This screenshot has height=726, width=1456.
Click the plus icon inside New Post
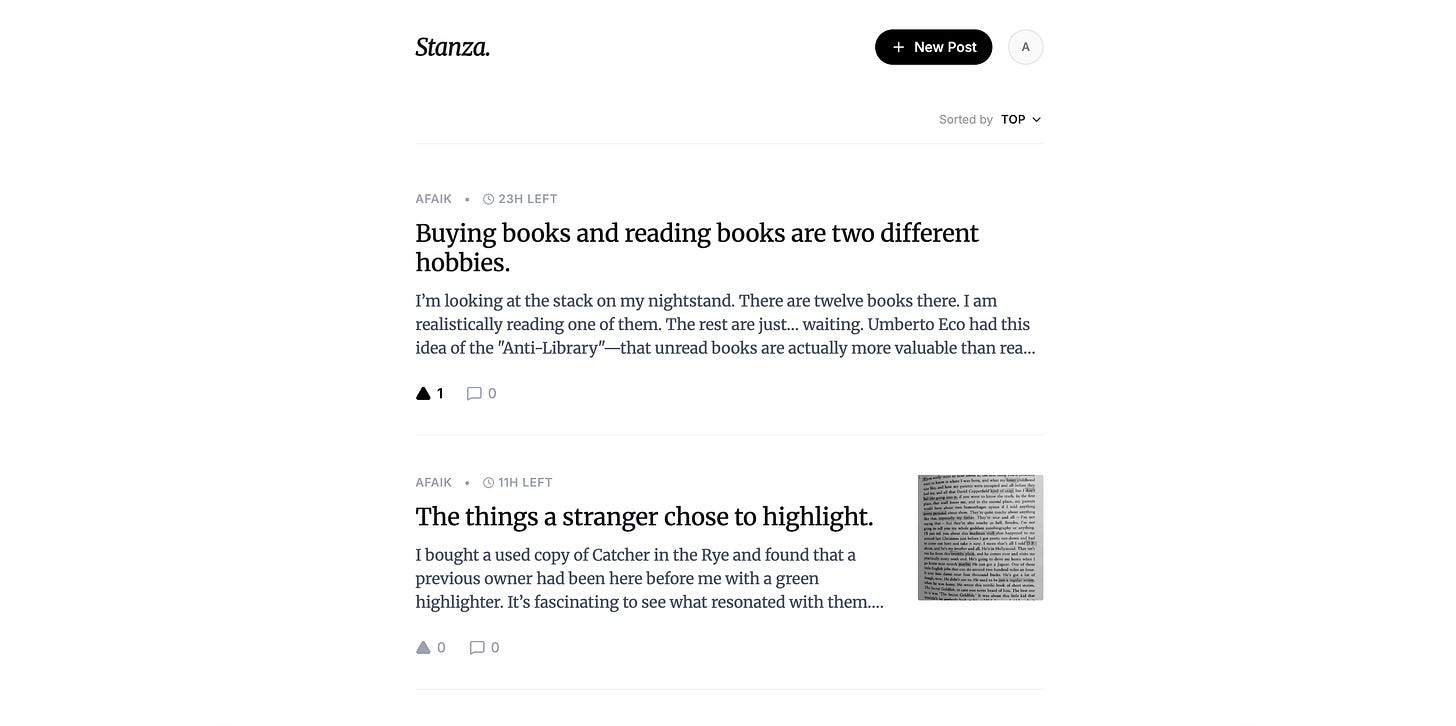point(898,46)
